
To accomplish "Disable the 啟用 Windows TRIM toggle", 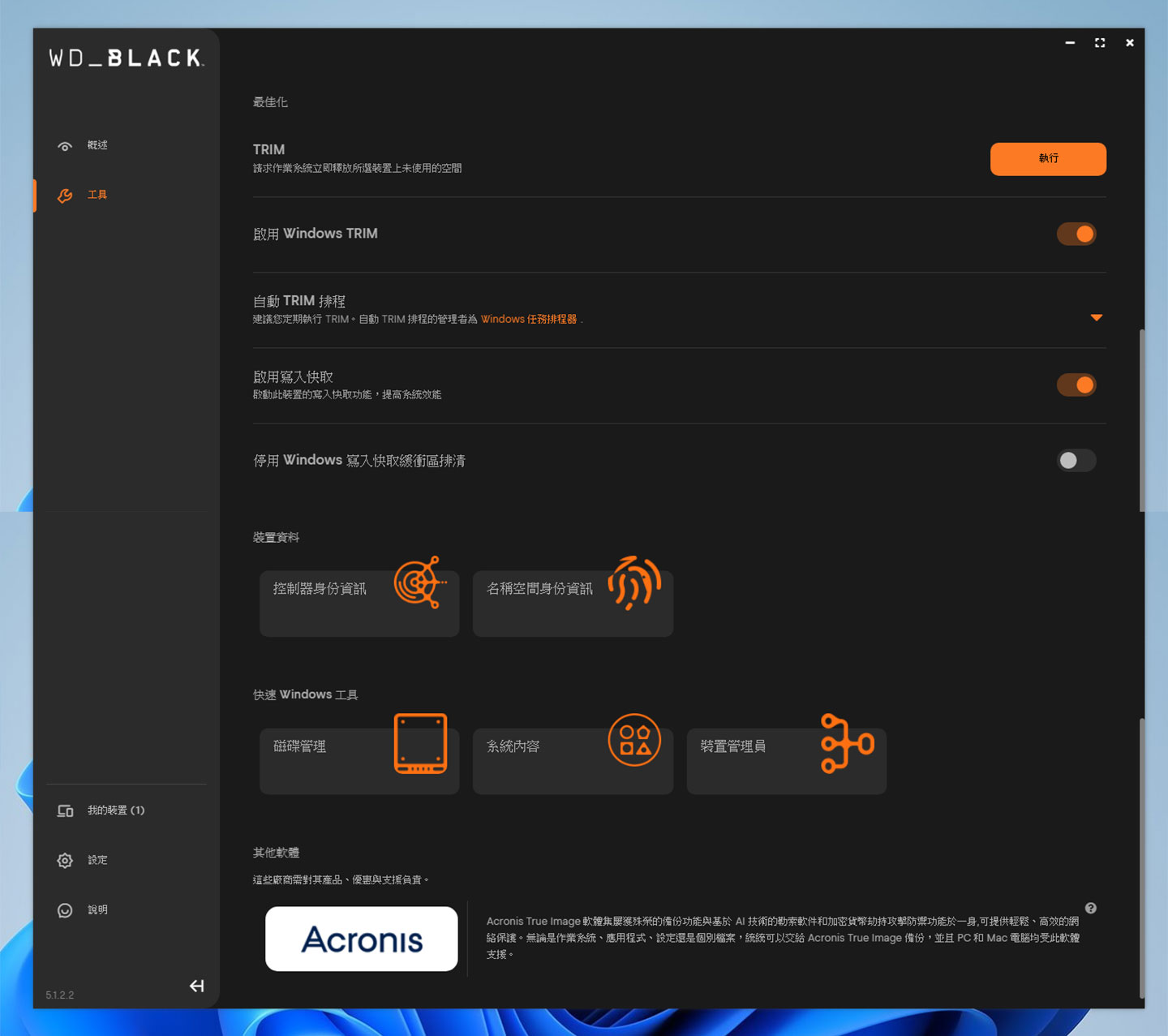I will [1076, 234].
